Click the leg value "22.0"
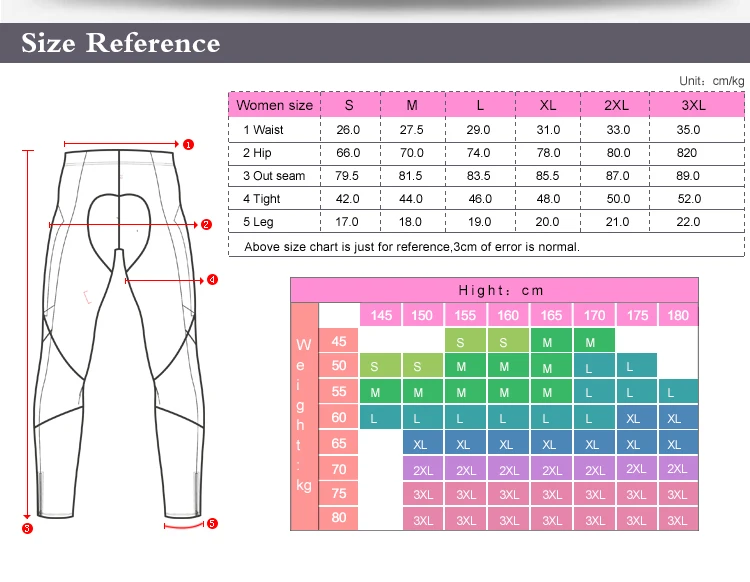This screenshot has width=750, height=582. coord(688,221)
